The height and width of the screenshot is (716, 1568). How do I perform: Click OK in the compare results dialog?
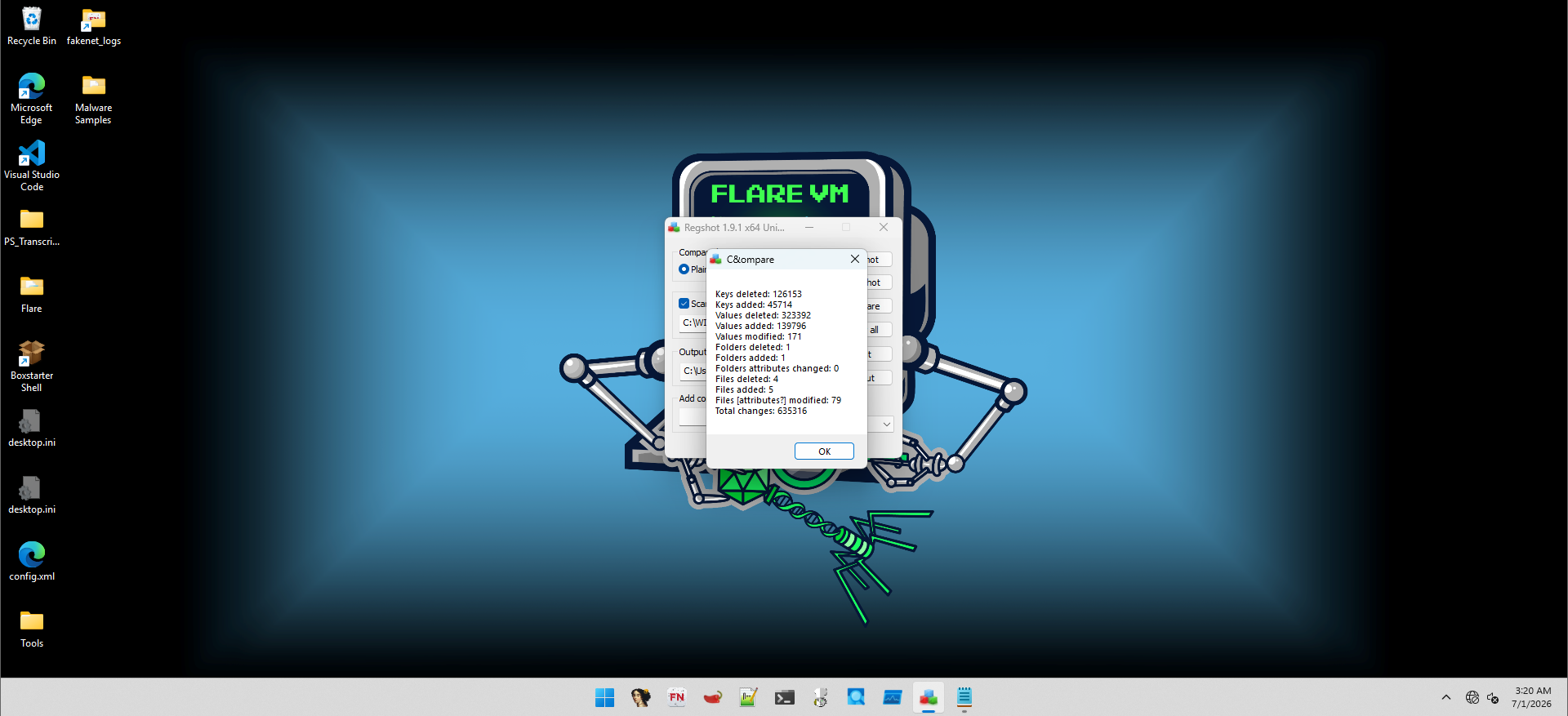(x=824, y=451)
